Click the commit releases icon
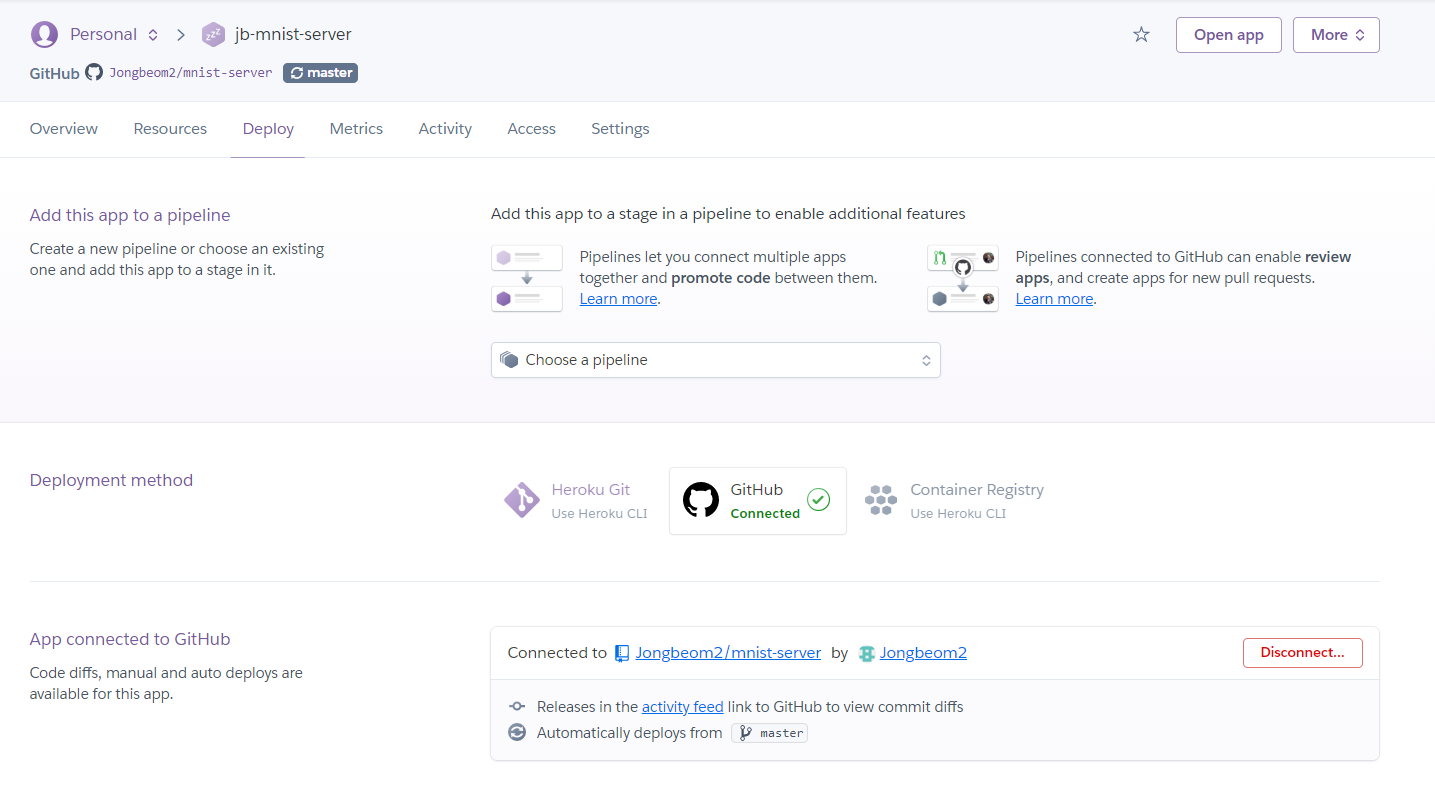This screenshot has width=1435, height=793. pyautogui.click(x=517, y=707)
